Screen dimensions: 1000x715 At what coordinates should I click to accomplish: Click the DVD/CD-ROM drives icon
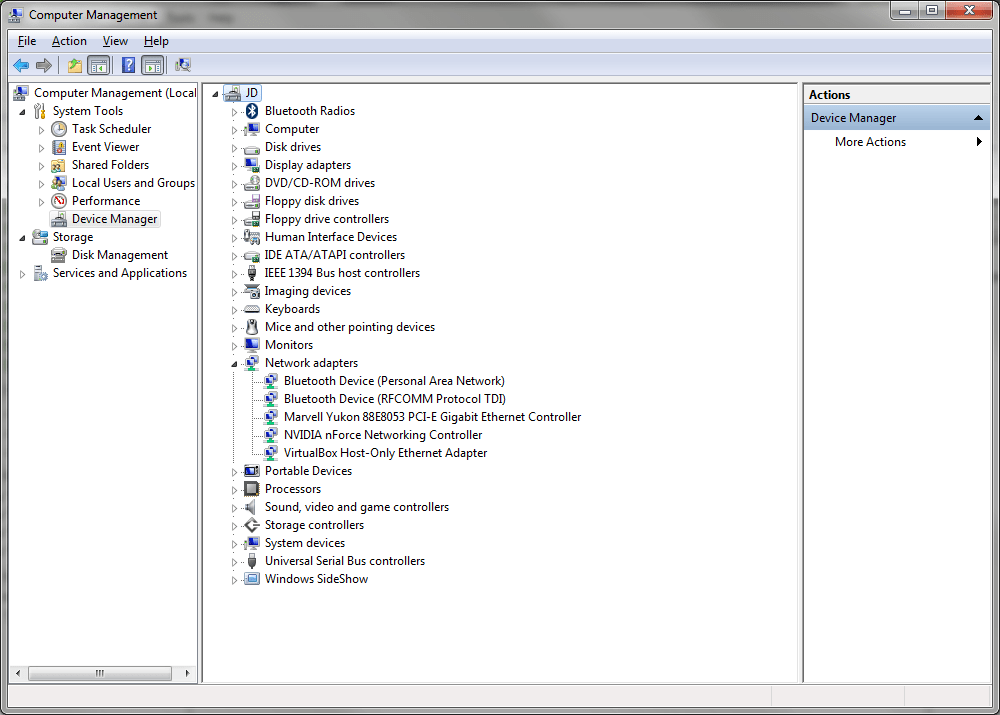tap(252, 183)
